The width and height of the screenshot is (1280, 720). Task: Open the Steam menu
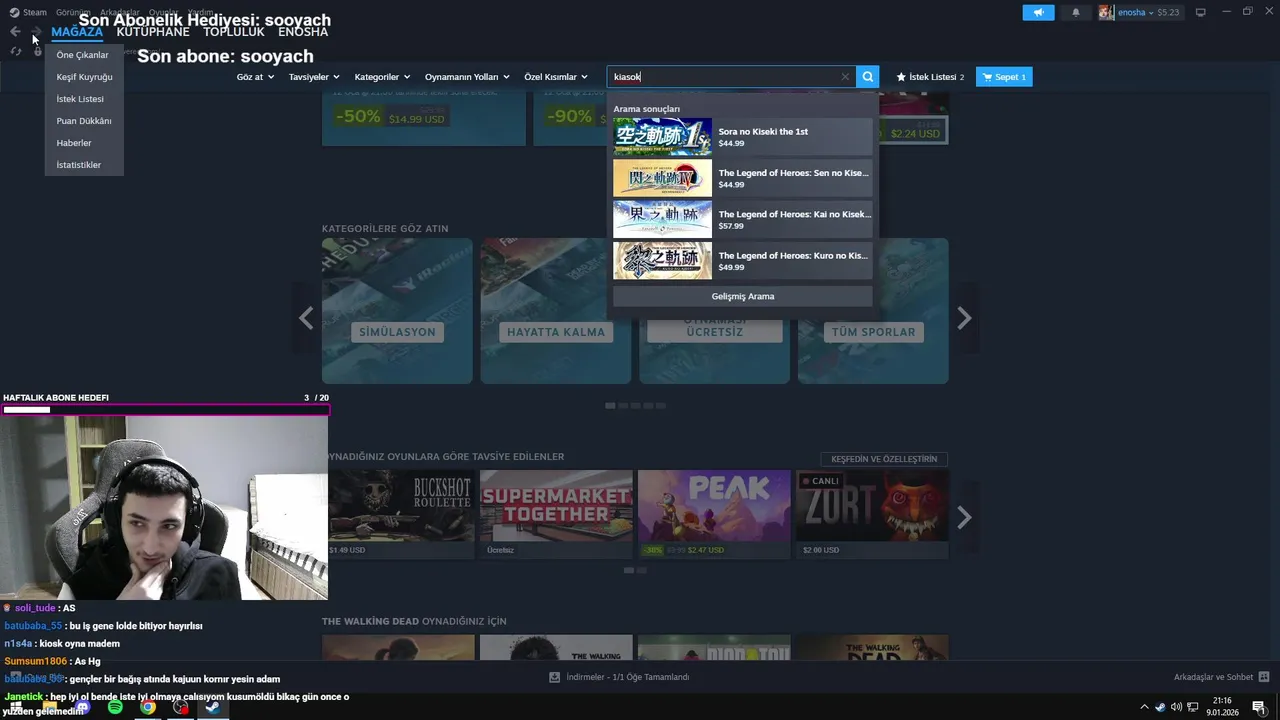[35, 12]
